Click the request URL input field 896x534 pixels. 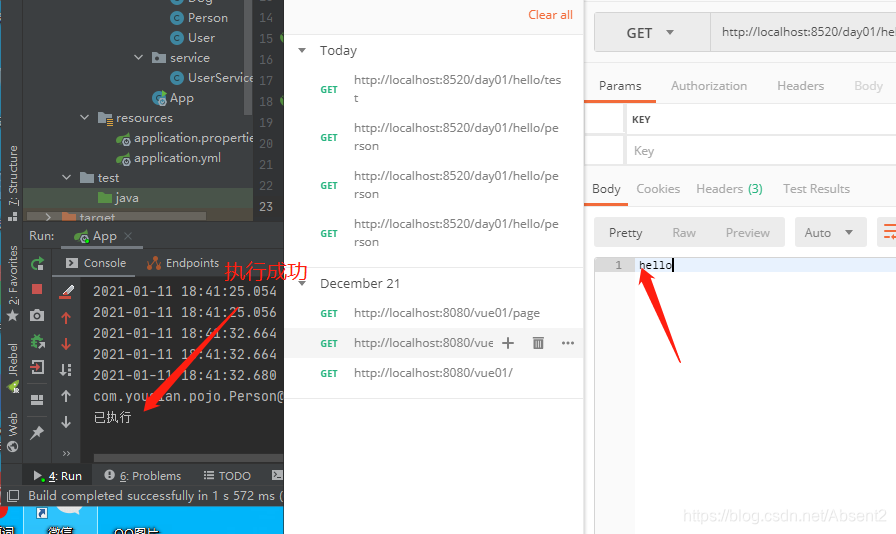coord(803,33)
